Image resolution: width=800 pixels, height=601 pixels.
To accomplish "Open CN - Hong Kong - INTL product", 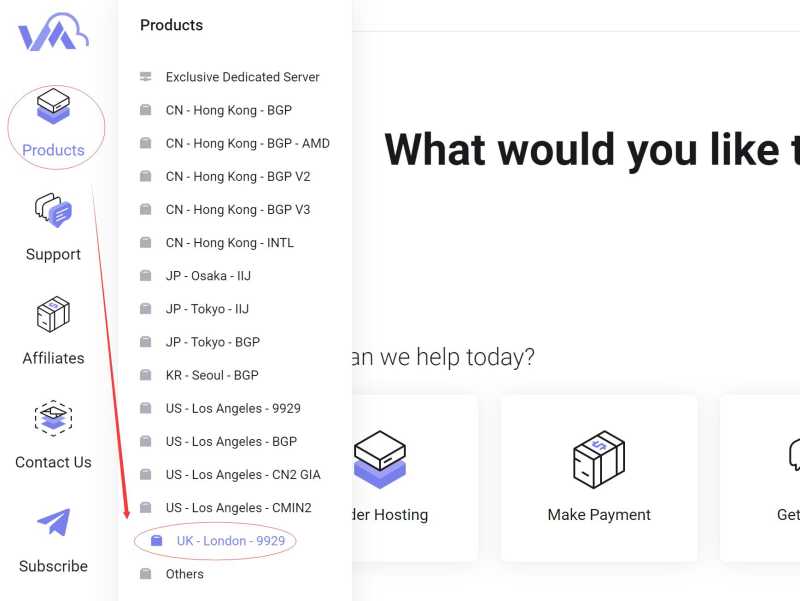I will coord(229,242).
